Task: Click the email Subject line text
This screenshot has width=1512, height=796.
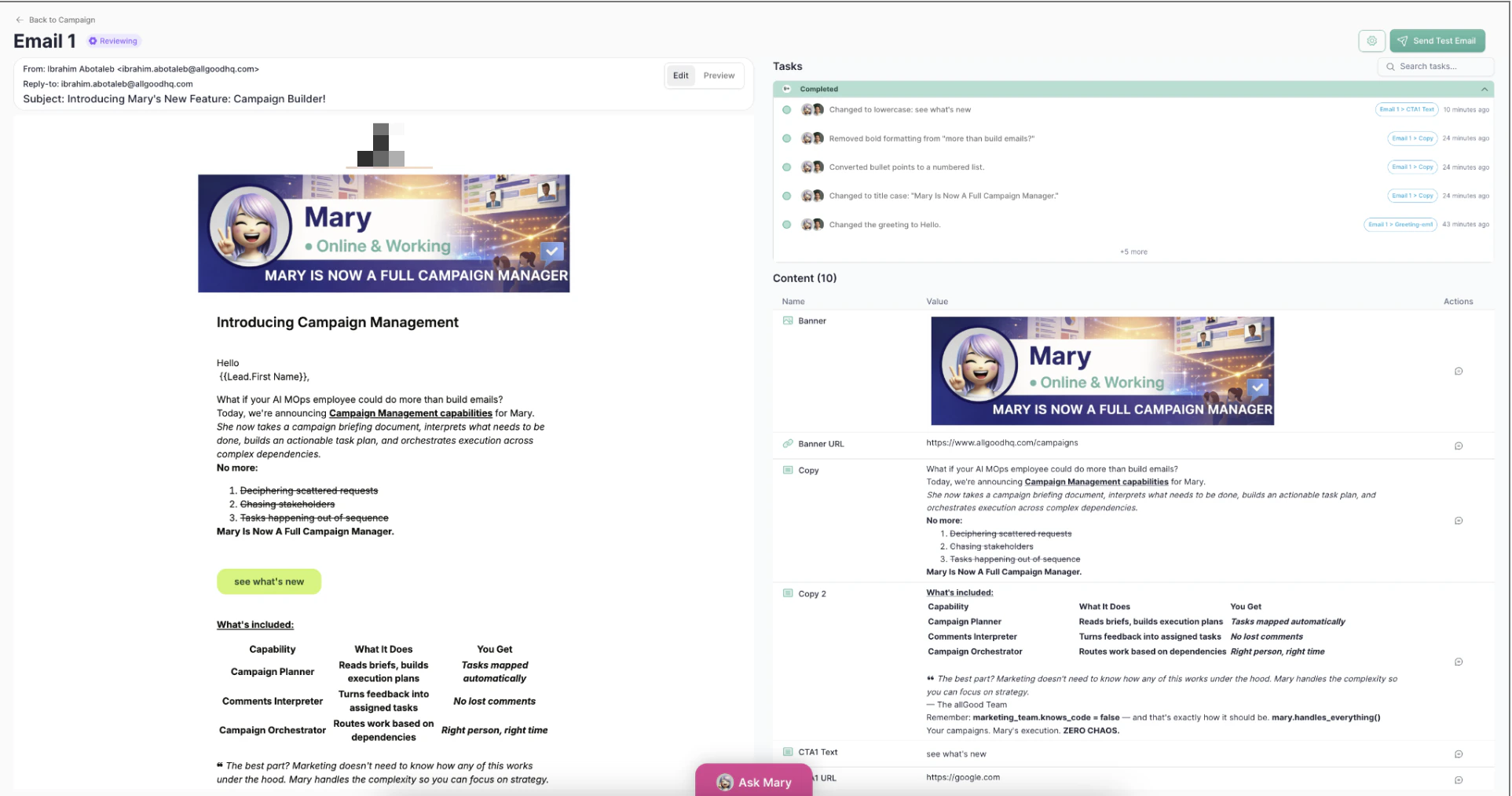Action: click(174, 99)
